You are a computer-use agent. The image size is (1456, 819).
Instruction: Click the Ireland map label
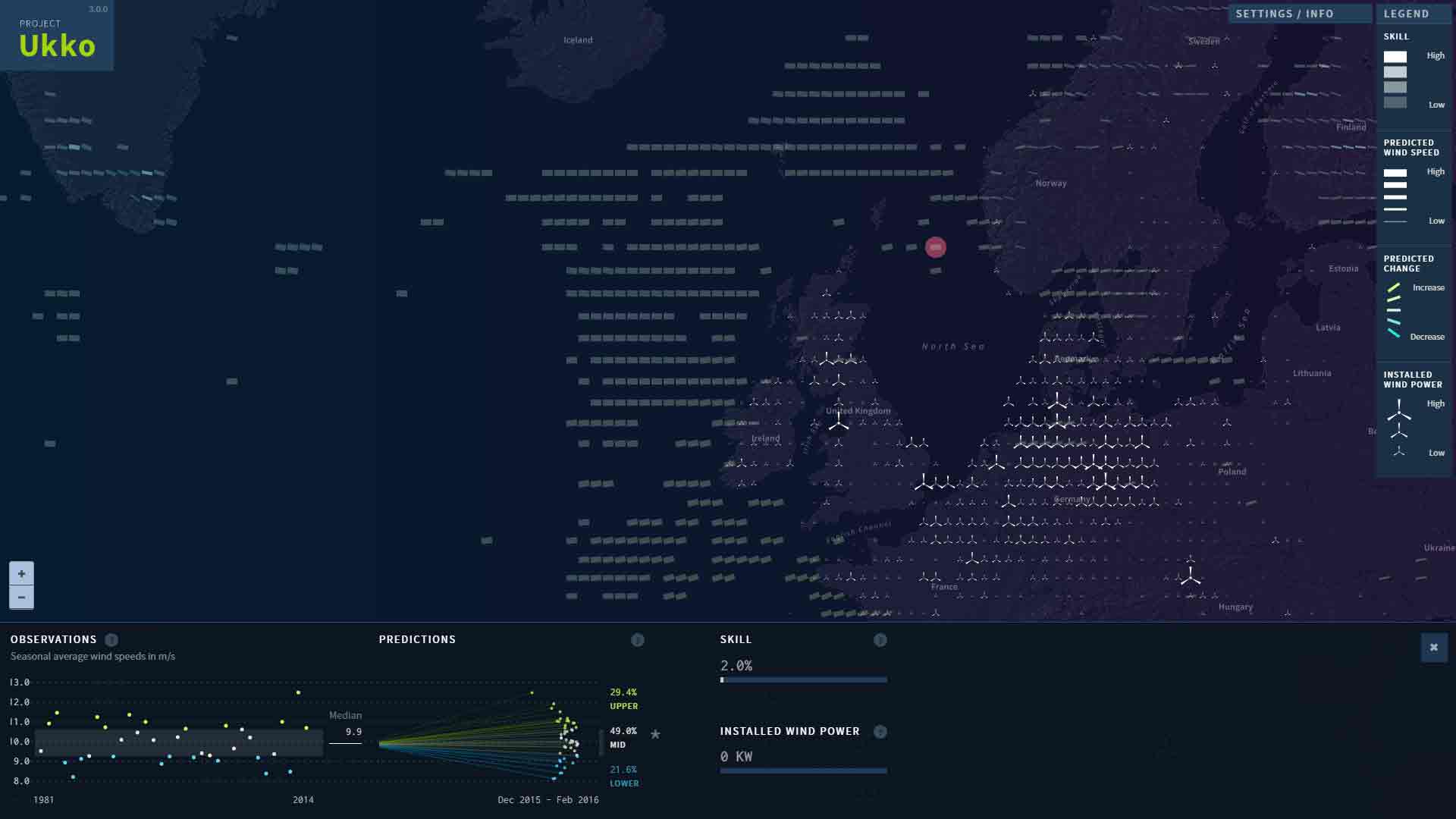coord(765,438)
